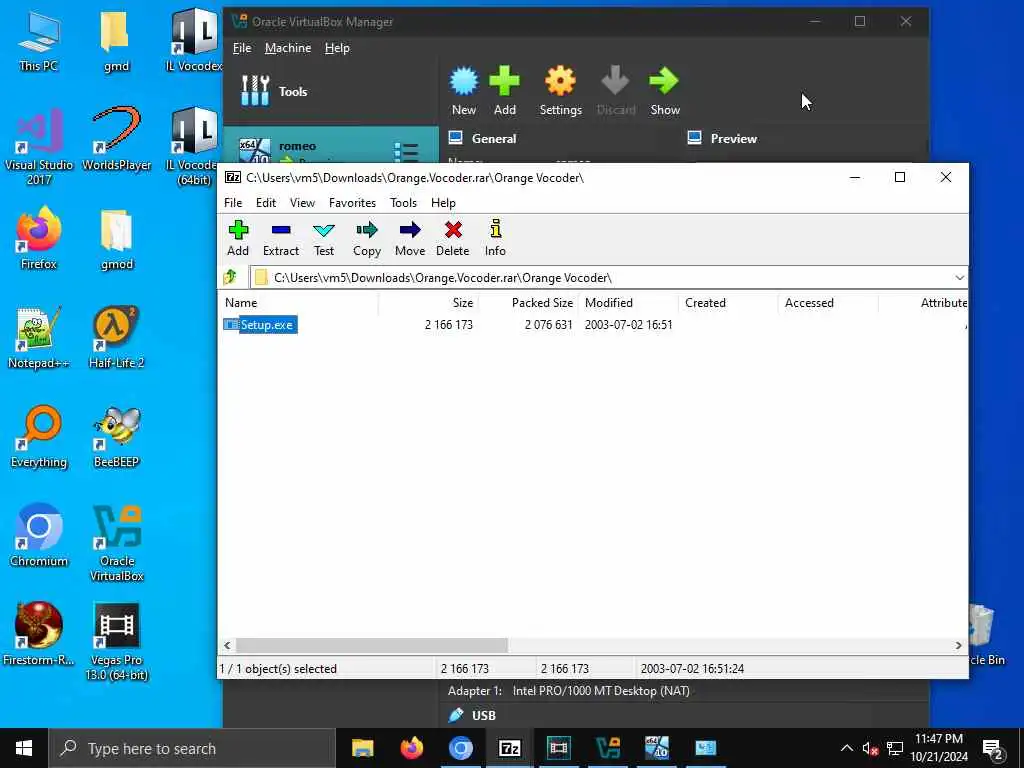The width and height of the screenshot is (1024, 768).
Task: Open the 7-Zip Help menu
Action: click(x=443, y=203)
